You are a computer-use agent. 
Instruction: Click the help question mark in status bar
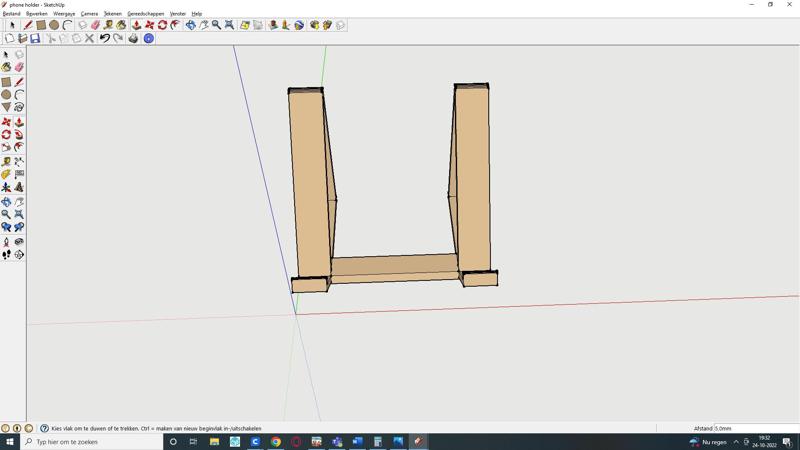pyautogui.click(x=44, y=428)
